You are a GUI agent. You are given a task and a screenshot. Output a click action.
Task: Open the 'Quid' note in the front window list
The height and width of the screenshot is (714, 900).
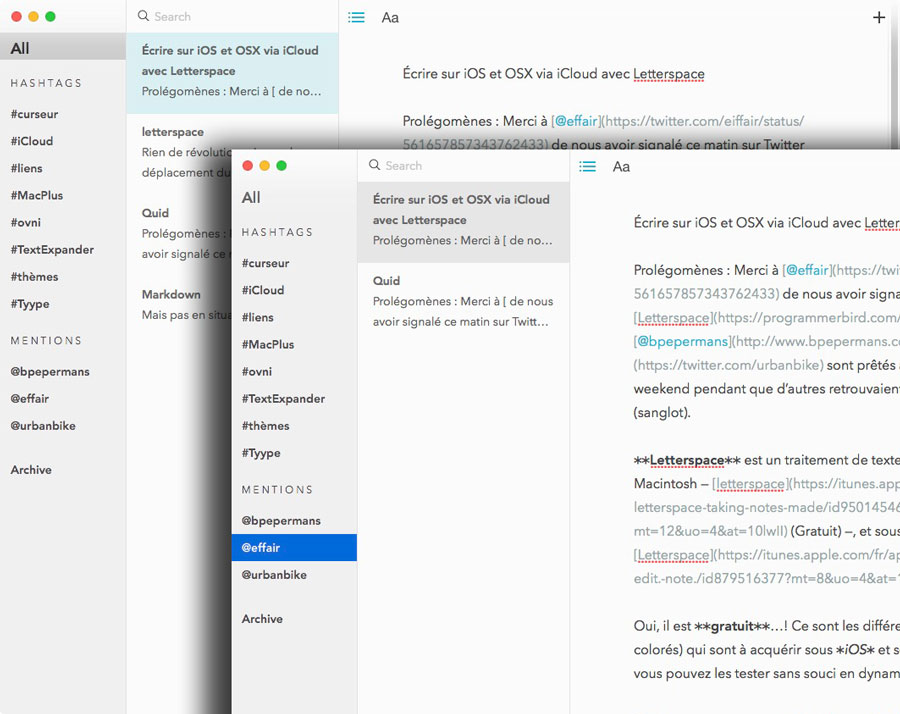coord(463,301)
